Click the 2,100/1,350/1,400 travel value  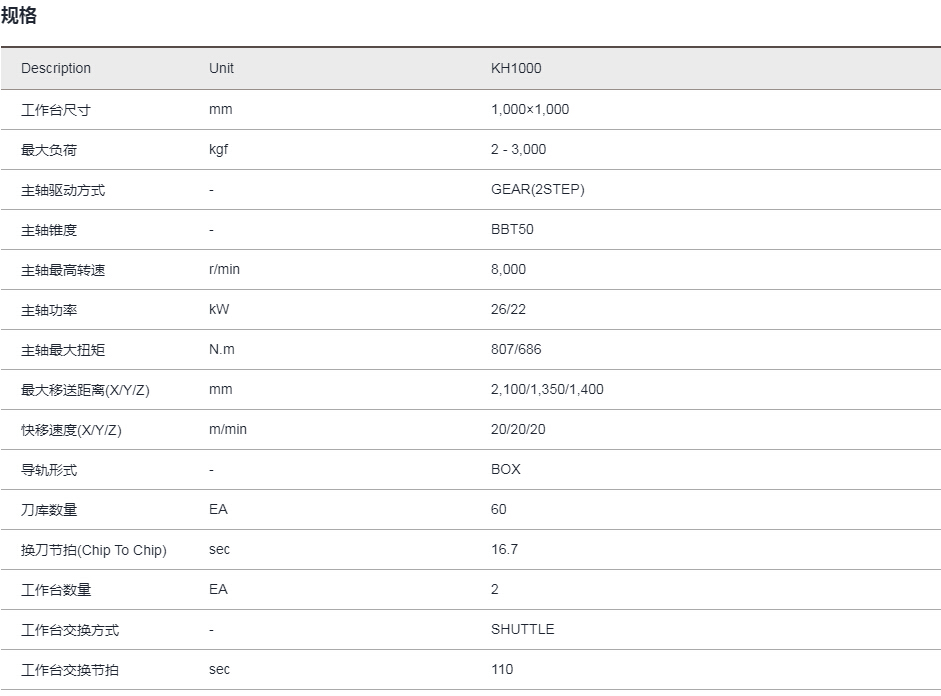coord(547,389)
